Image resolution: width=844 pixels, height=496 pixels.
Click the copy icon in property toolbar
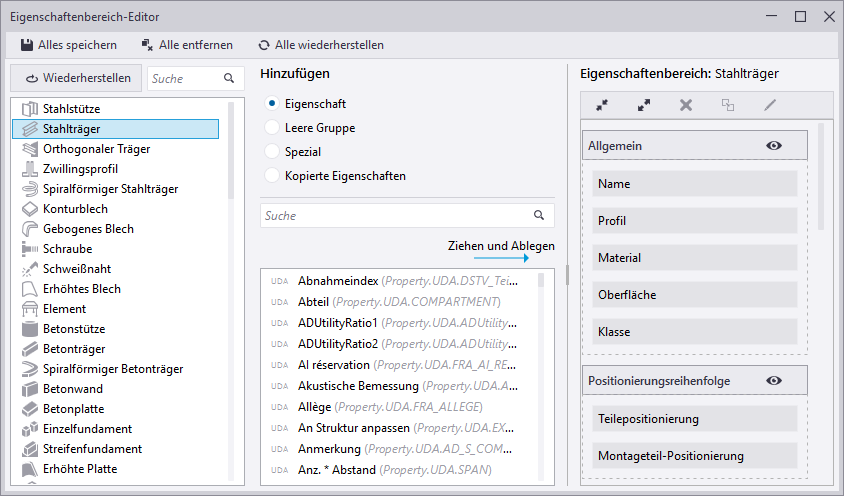pyautogui.click(x=728, y=105)
